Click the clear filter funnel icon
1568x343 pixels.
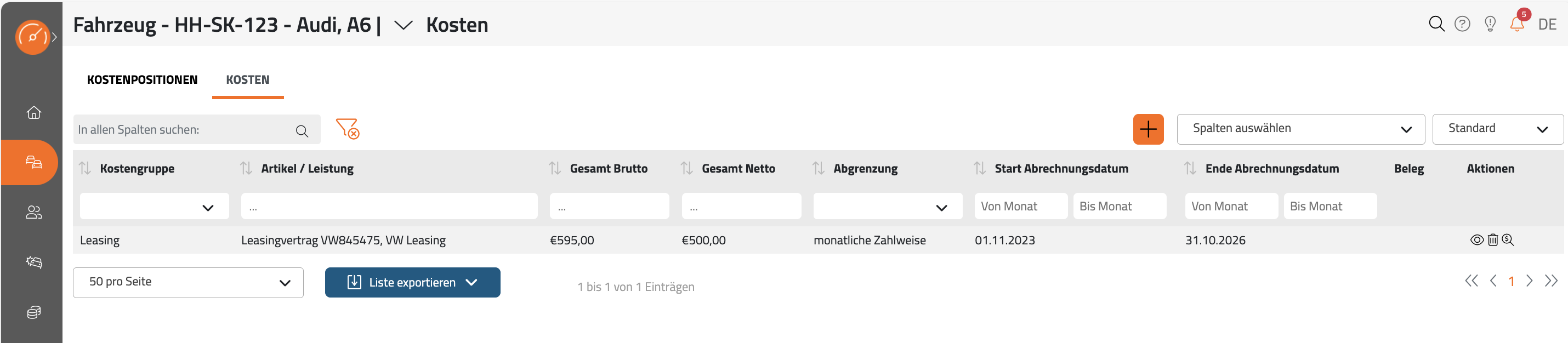(348, 128)
